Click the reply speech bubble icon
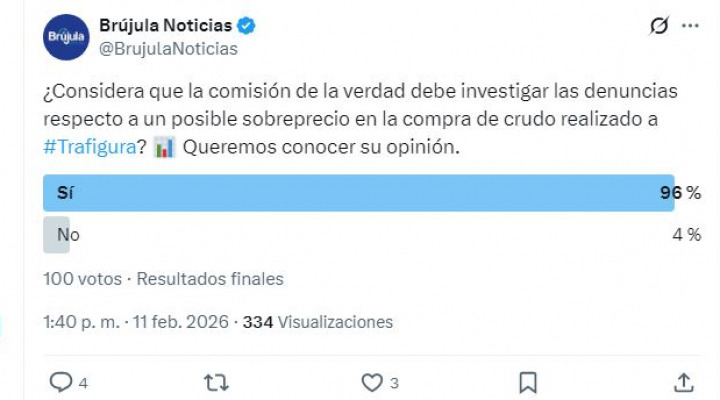Image resolution: width=720 pixels, height=400 pixels. pyautogui.click(x=61, y=381)
